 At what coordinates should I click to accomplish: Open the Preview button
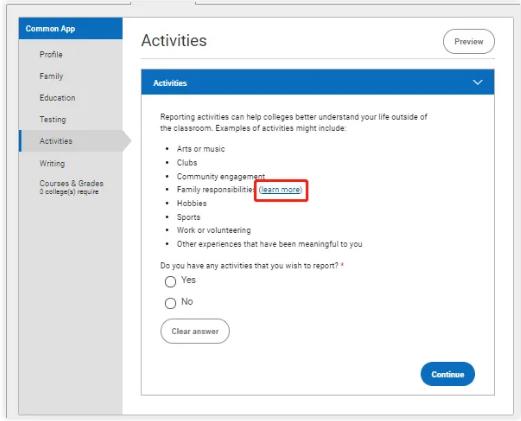point(469,41)
